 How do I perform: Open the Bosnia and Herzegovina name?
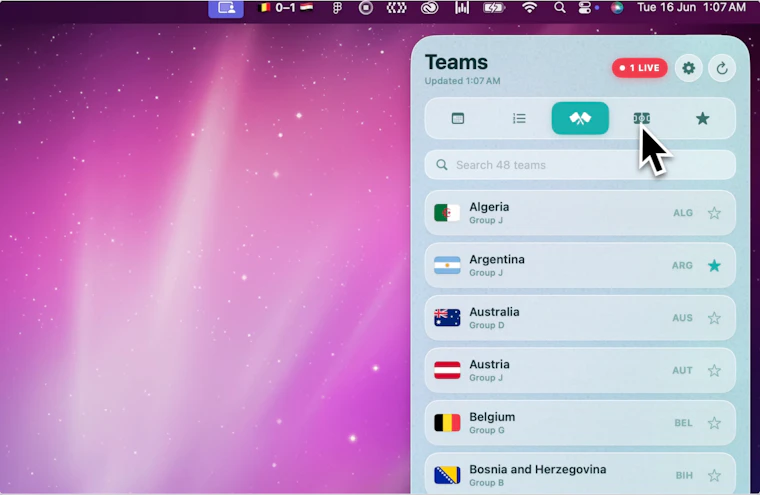[538, 469]
